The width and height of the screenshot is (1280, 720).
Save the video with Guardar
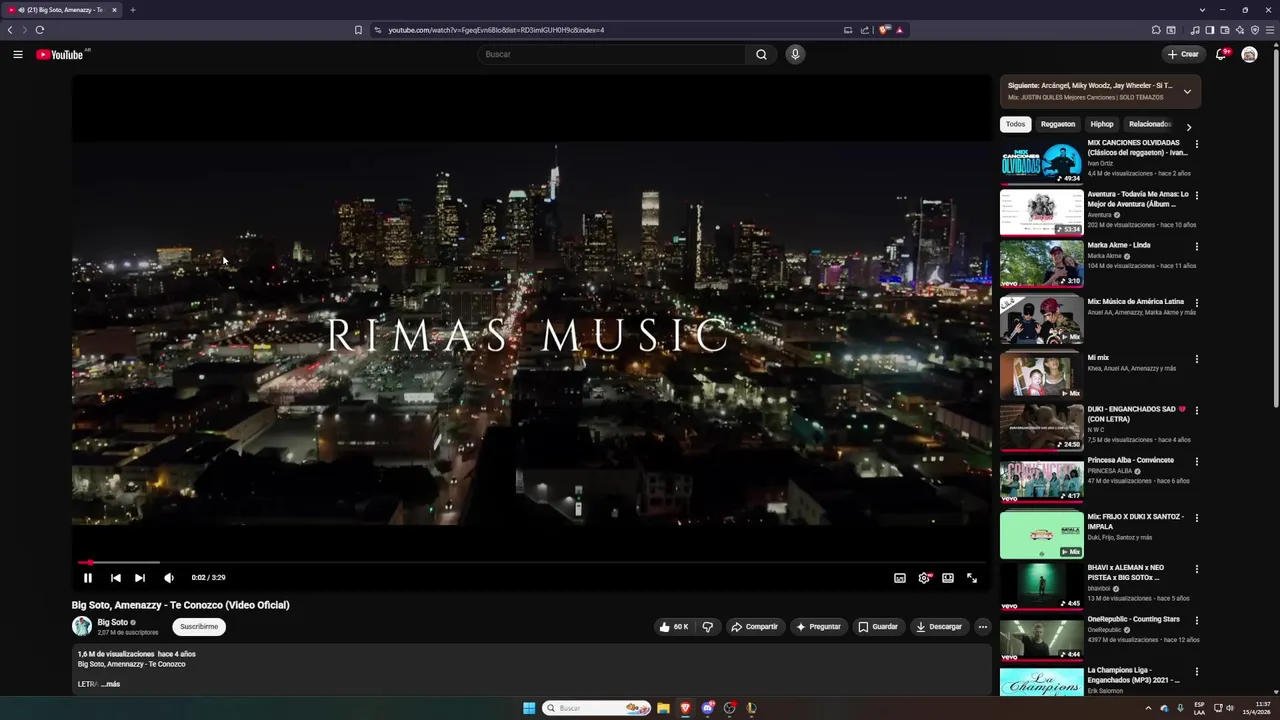(x=878, y=627)
